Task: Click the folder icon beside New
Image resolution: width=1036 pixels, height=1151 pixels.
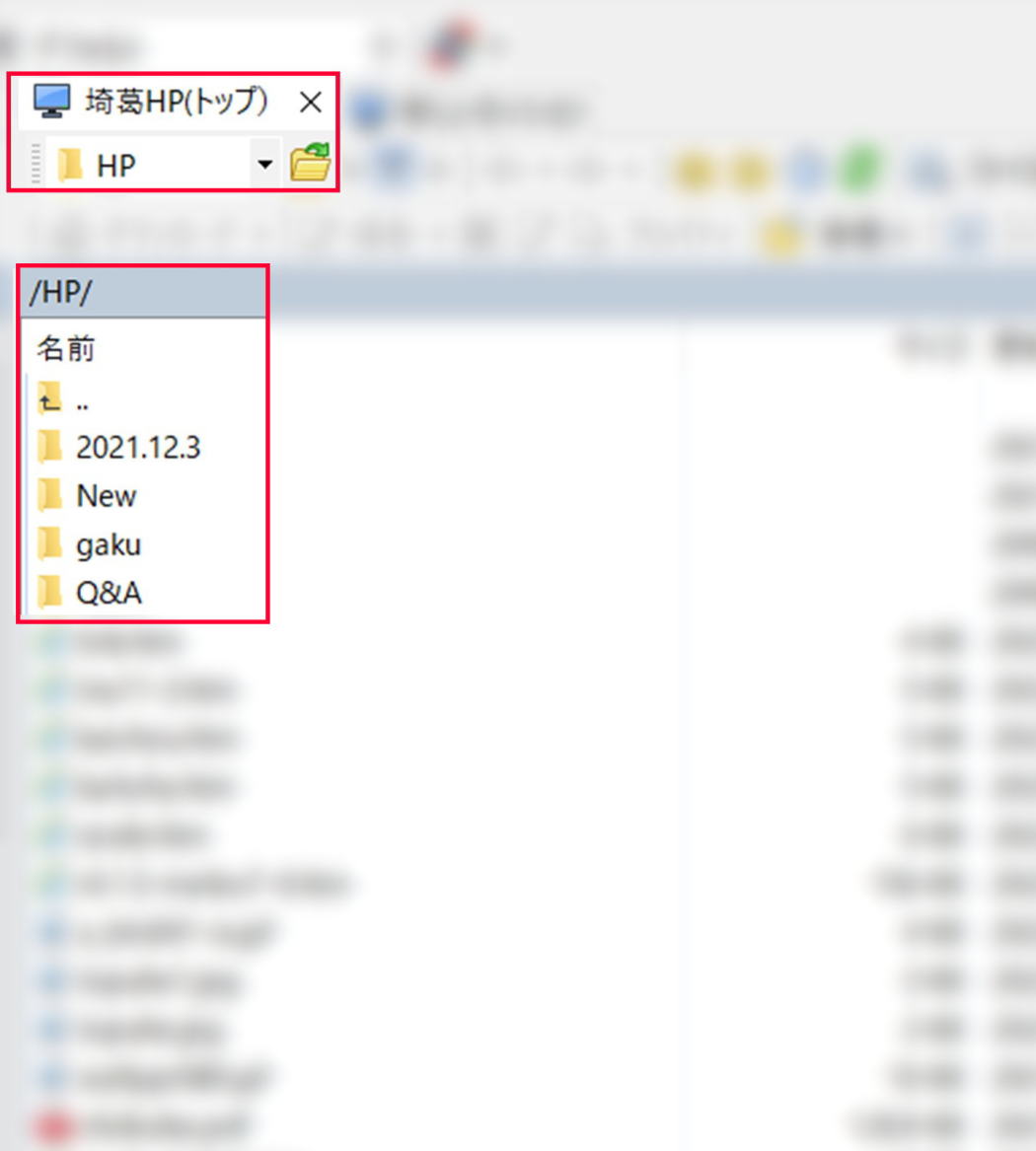Action: pos(49,496)
